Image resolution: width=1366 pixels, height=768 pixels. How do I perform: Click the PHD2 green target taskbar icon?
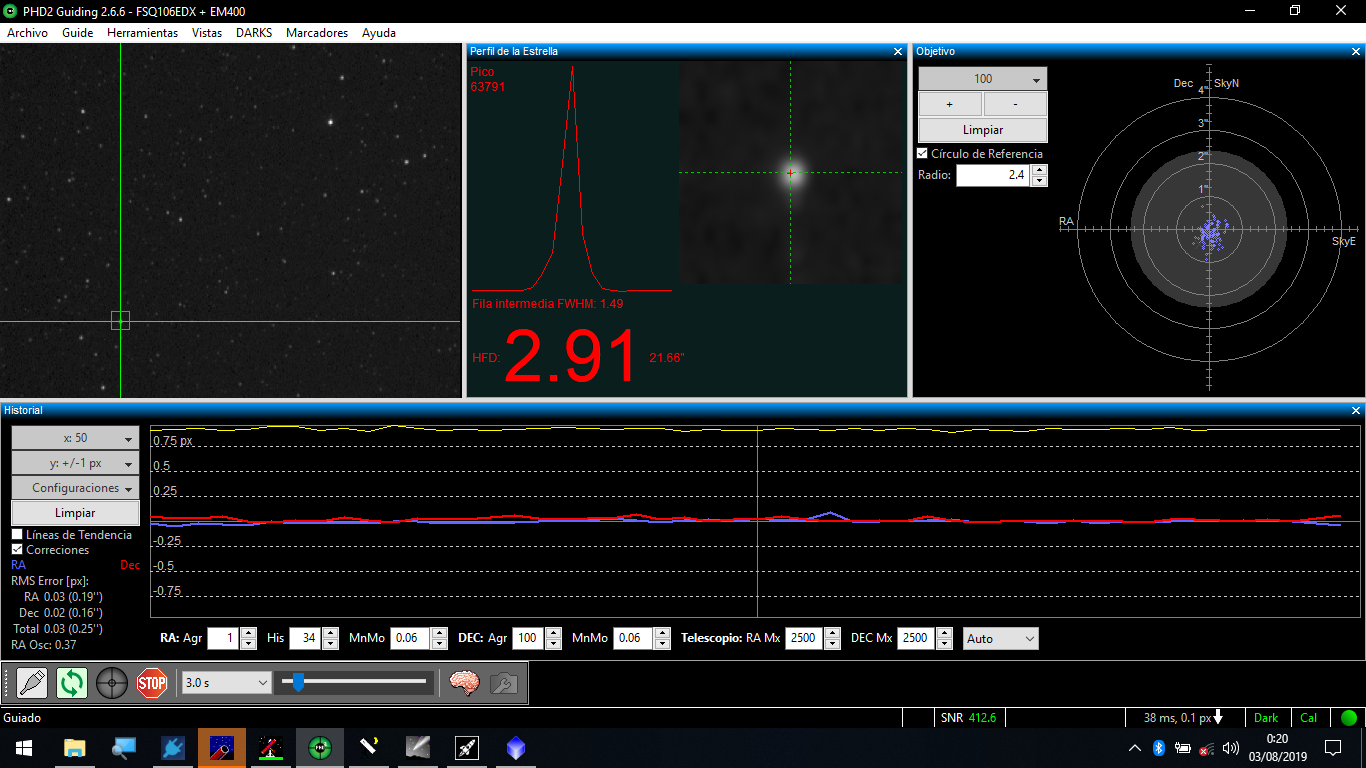click(x=319, y=748)
